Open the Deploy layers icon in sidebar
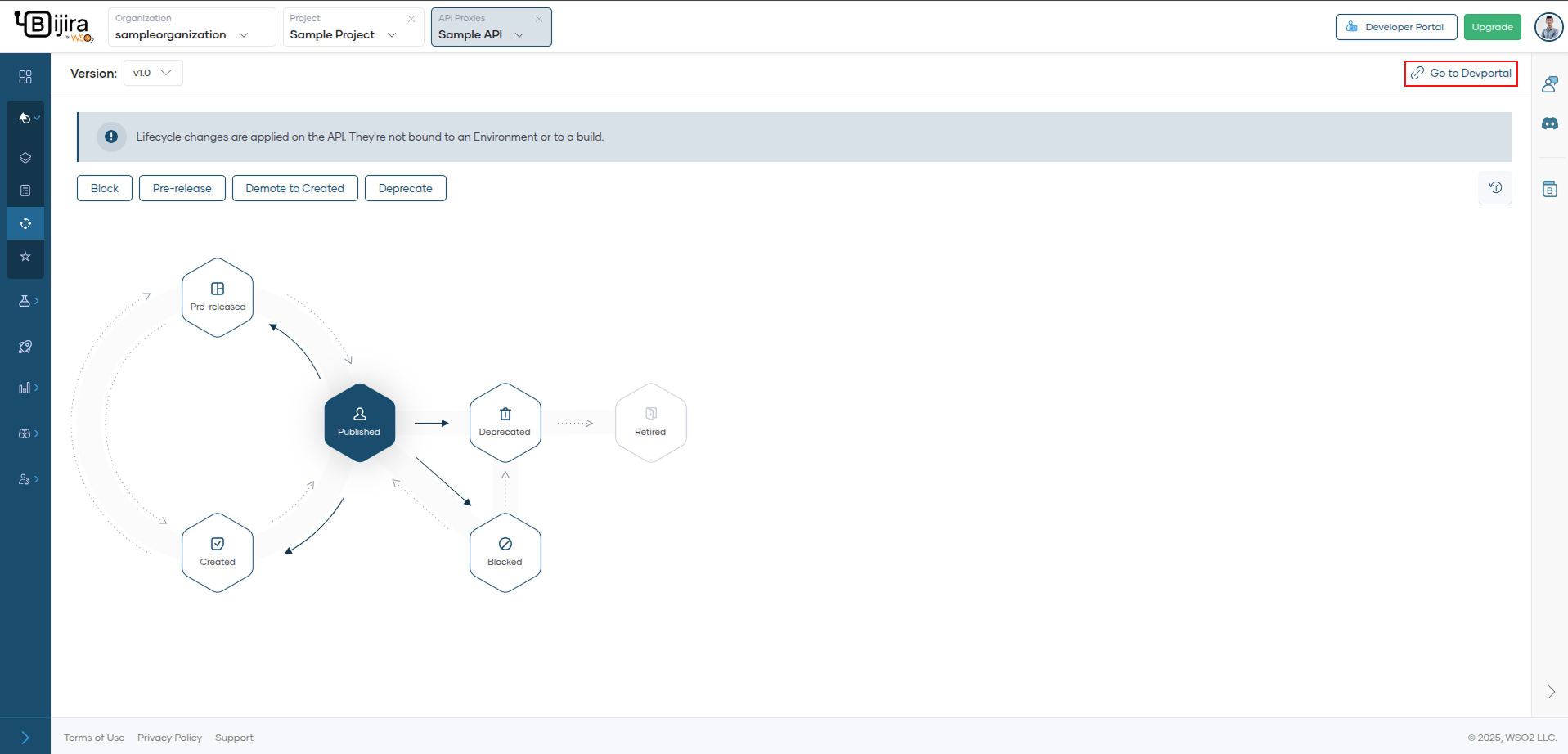Image resolution: width=1568 pixels, height=754 pixels. (25, 157)
